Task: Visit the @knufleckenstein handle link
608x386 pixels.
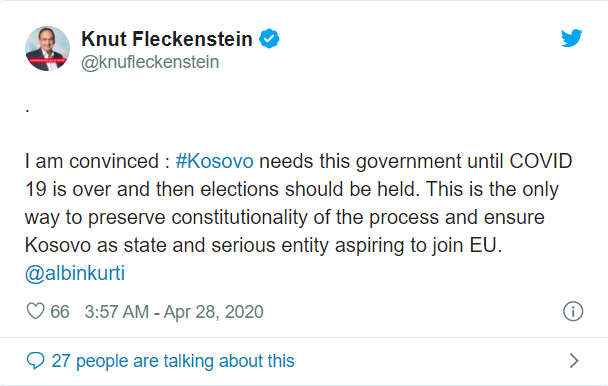Action: [x=150, y=62]
